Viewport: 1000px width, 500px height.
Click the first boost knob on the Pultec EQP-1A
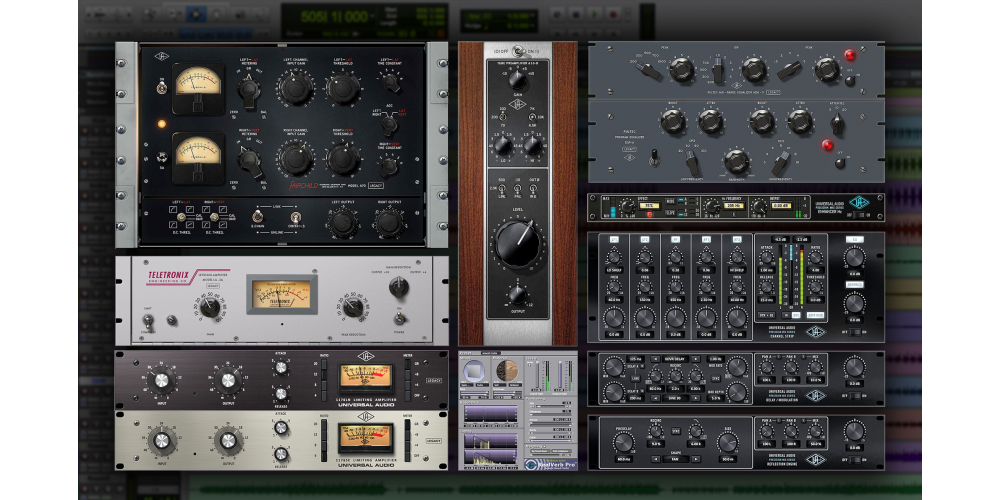pos(672,121)
